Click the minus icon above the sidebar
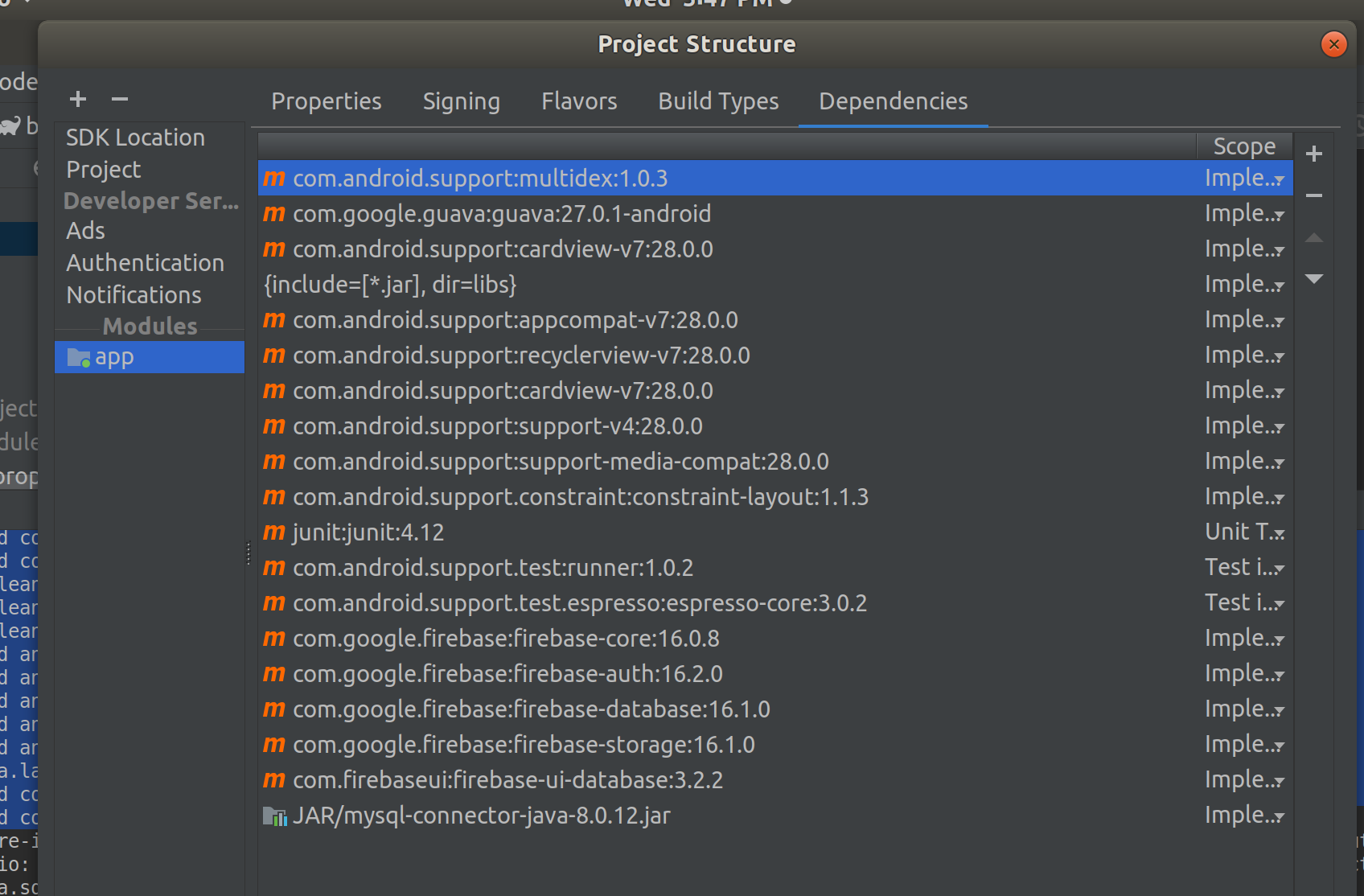Screen dimensions: 1364x896 coord(119,99)
